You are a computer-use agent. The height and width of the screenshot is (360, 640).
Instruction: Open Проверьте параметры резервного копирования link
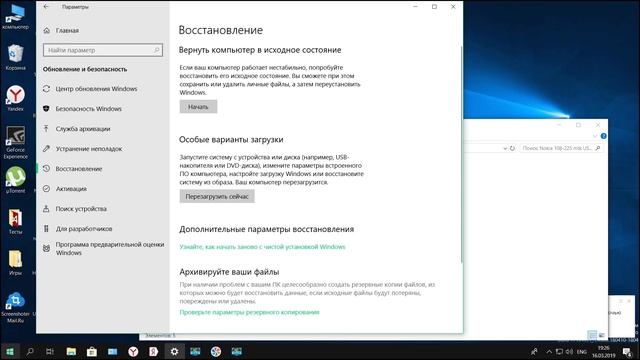pos(249,312)
